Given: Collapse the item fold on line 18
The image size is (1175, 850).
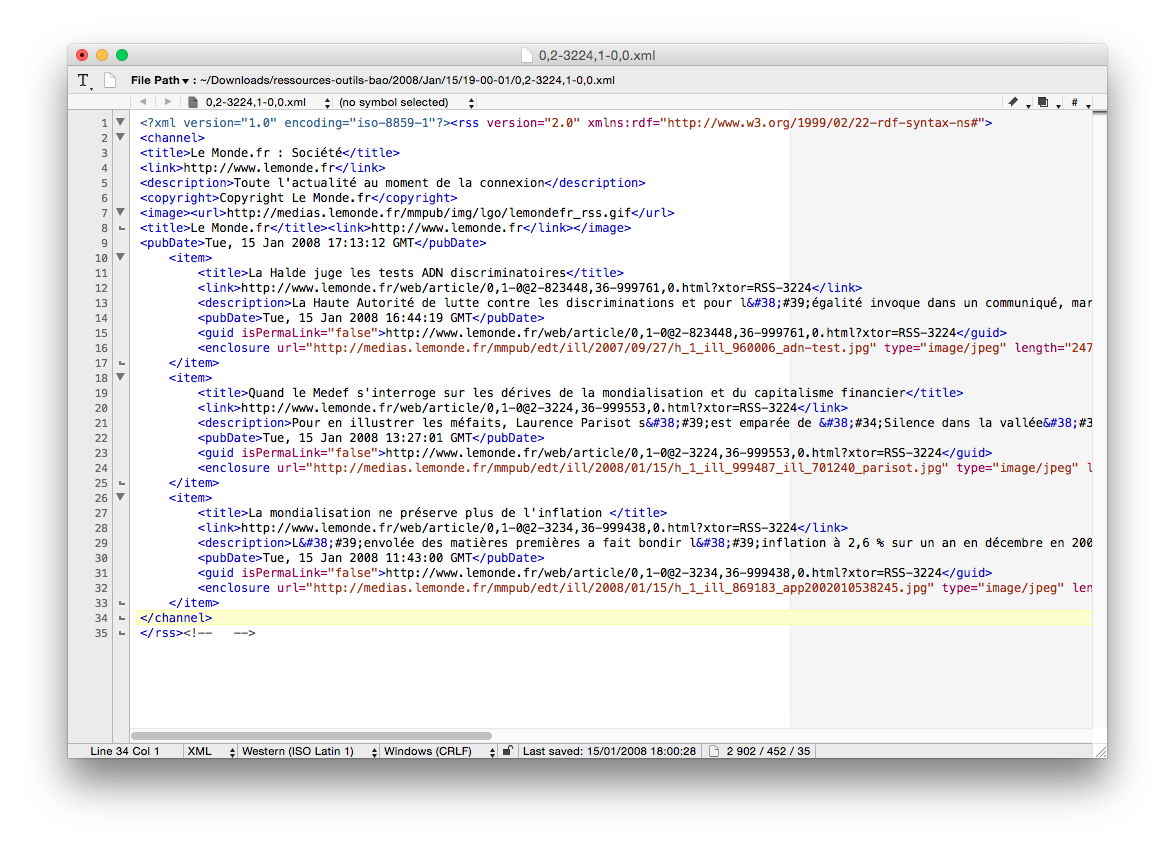Looking at the screenshot, I should pyautogui.click(x=120, y=377).
